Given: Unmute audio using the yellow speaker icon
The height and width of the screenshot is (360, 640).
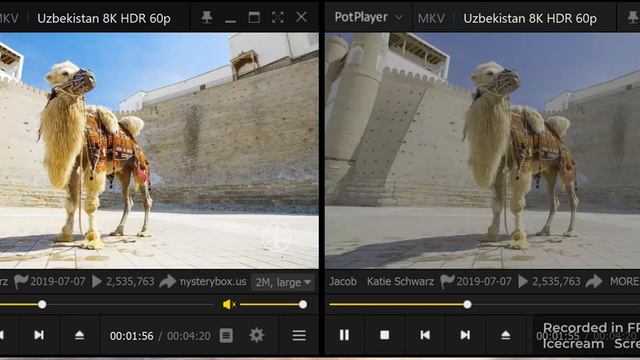Looking at the screenshot, I should pyautogui.click(x=229, y=304).
